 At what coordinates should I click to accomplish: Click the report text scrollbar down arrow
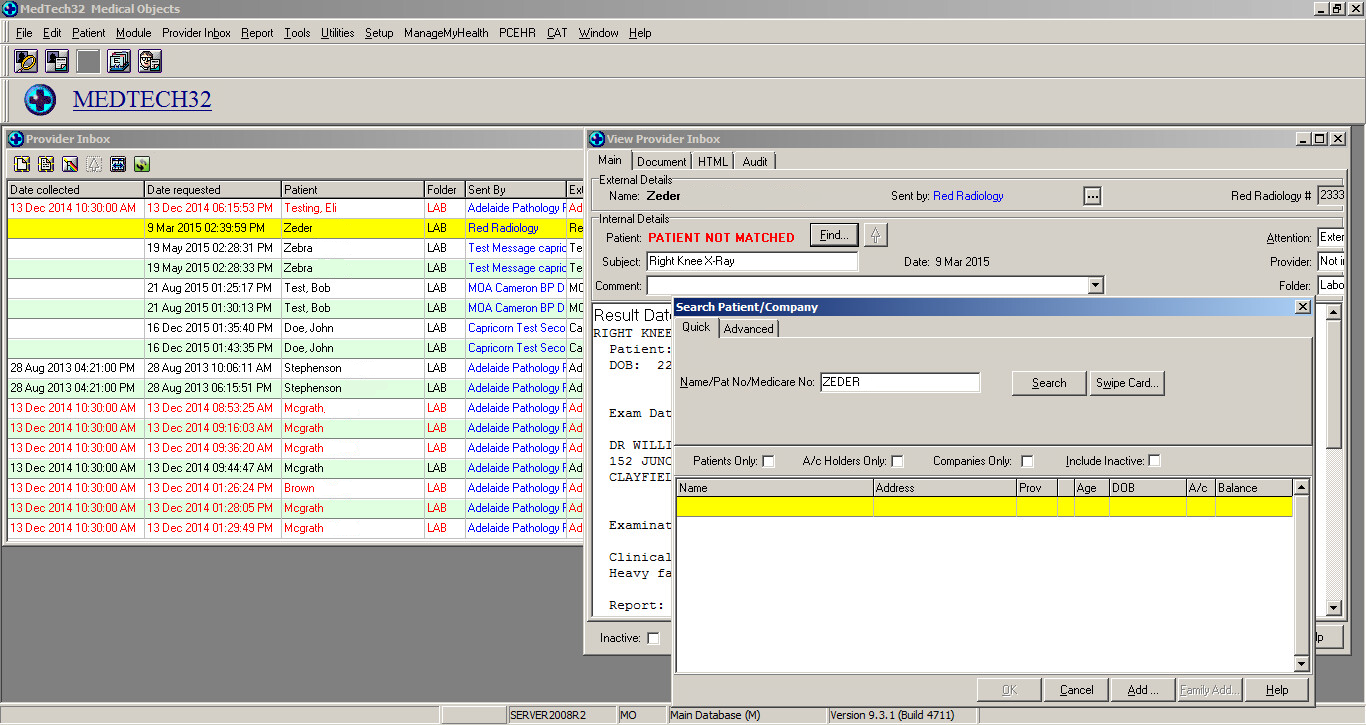click(x=1333, y=608)
